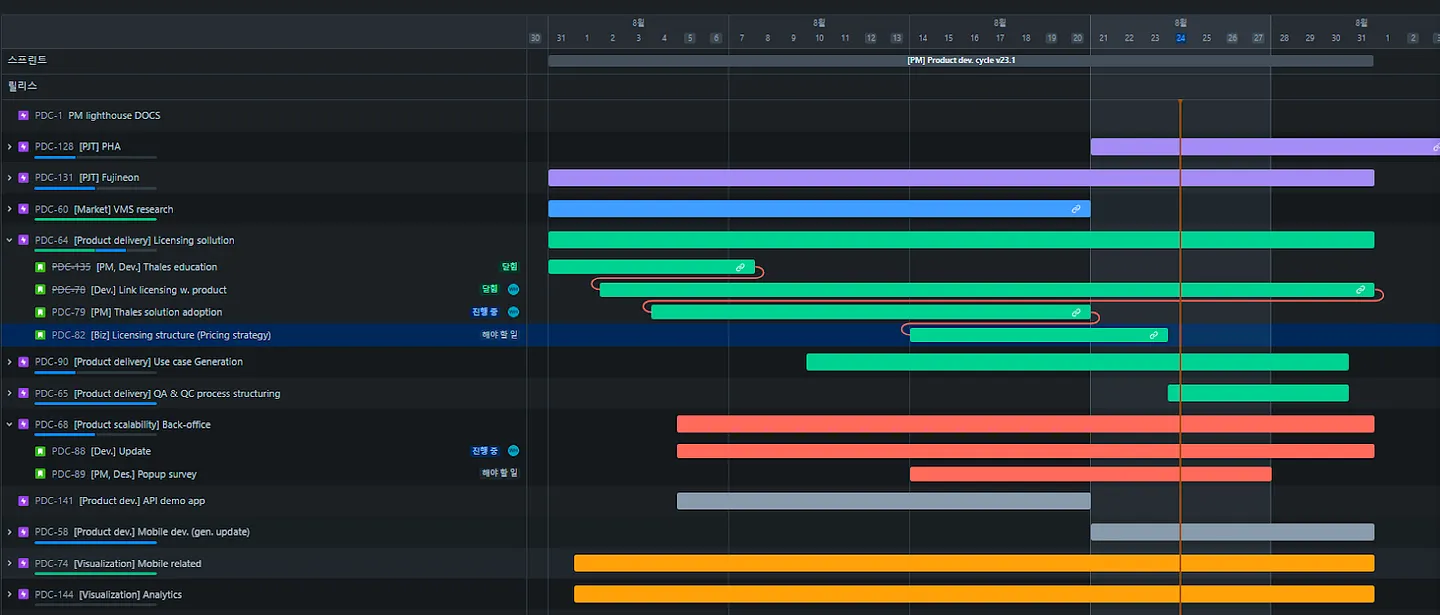
Task: Expand the PDC-74 Mobile related epic
Action: click(10, 564)
